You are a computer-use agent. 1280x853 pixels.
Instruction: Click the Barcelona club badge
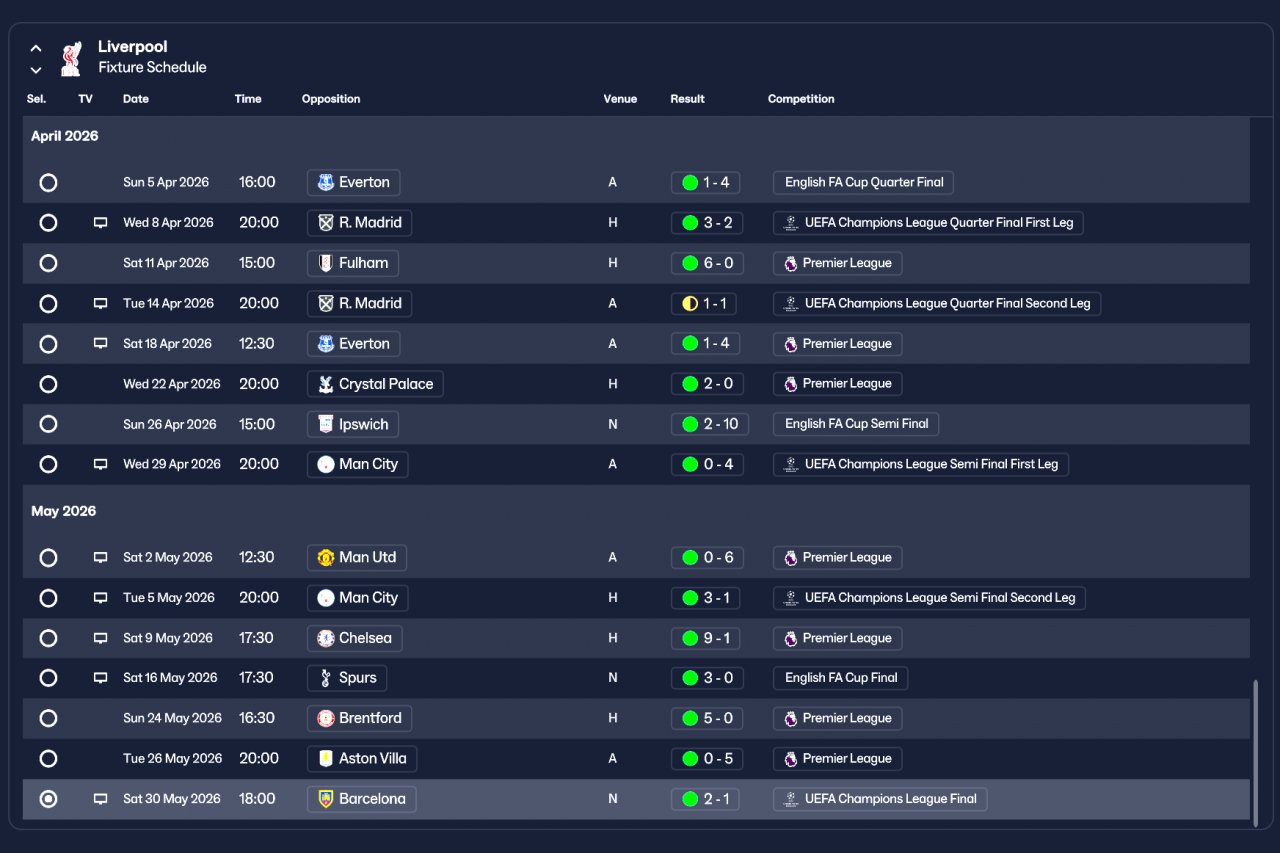click(325, 799)
